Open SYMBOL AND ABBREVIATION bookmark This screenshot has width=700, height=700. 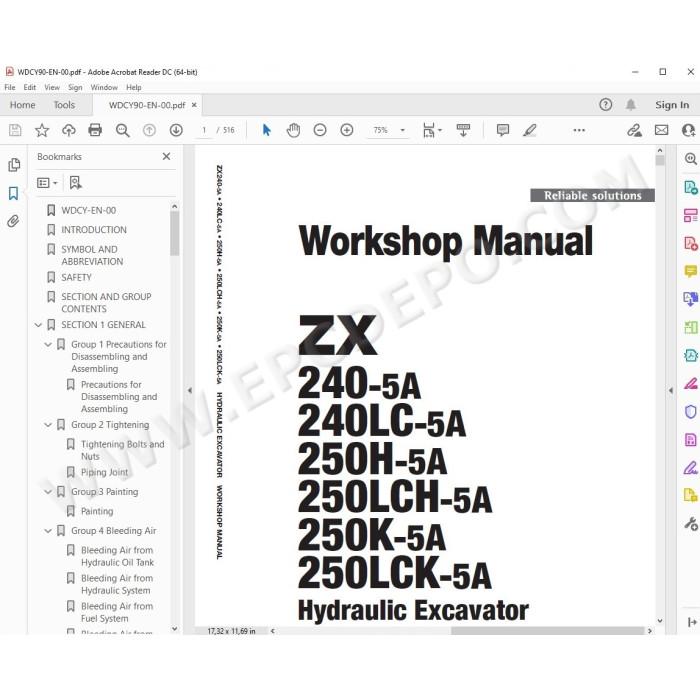92,255
